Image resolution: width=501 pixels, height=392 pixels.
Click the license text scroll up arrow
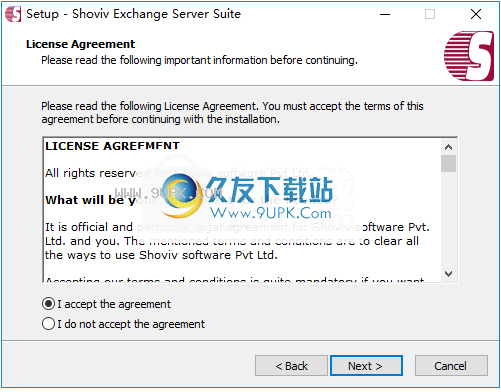coord(448,147)
